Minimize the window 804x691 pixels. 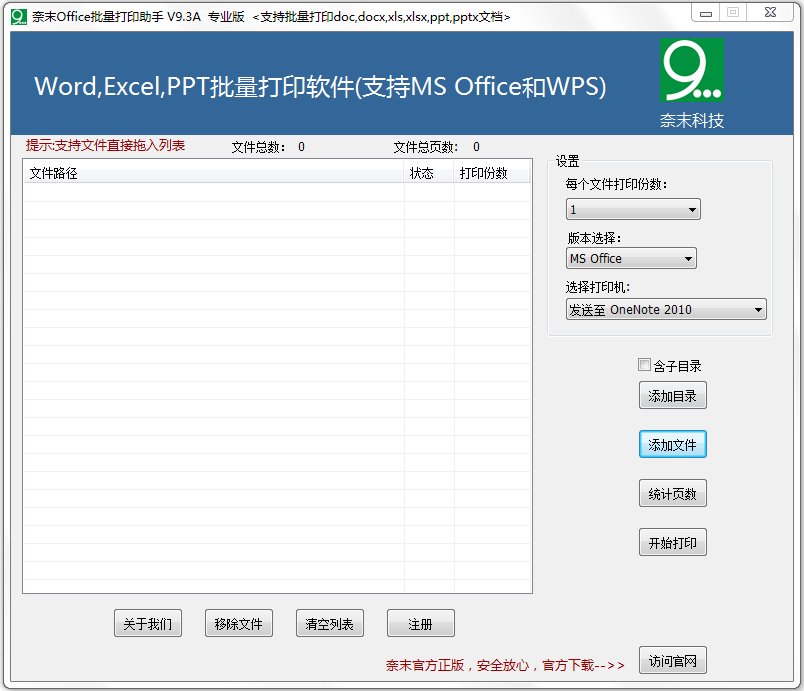(x=706, y=13)
